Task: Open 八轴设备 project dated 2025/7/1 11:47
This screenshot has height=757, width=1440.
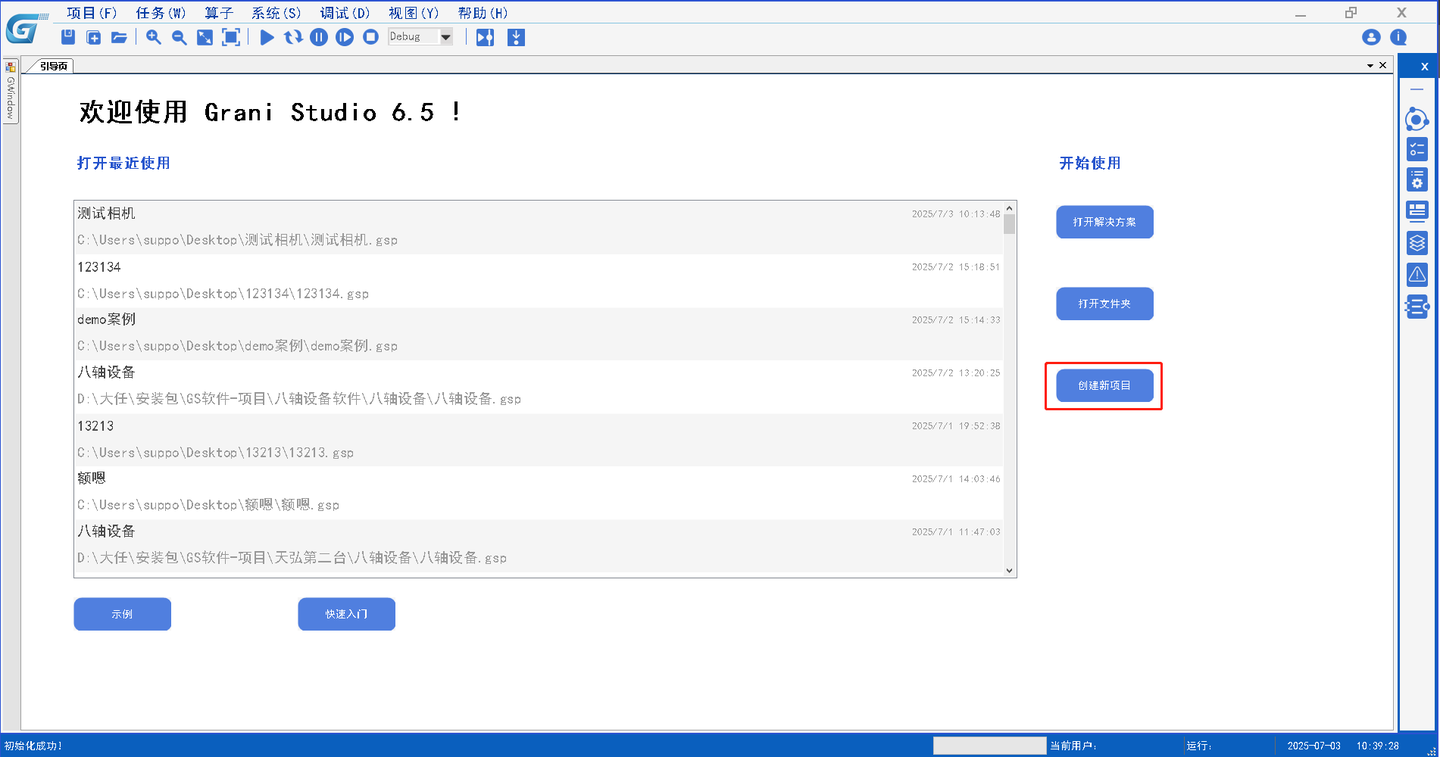Action: pyautogui.click(x=538, y=545)
